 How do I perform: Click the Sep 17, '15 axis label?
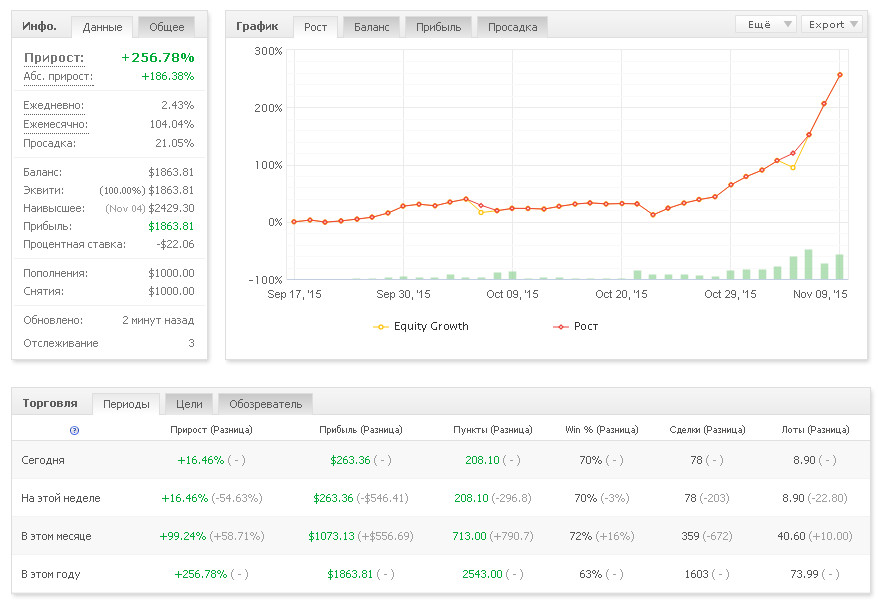(x=294, y=294)
